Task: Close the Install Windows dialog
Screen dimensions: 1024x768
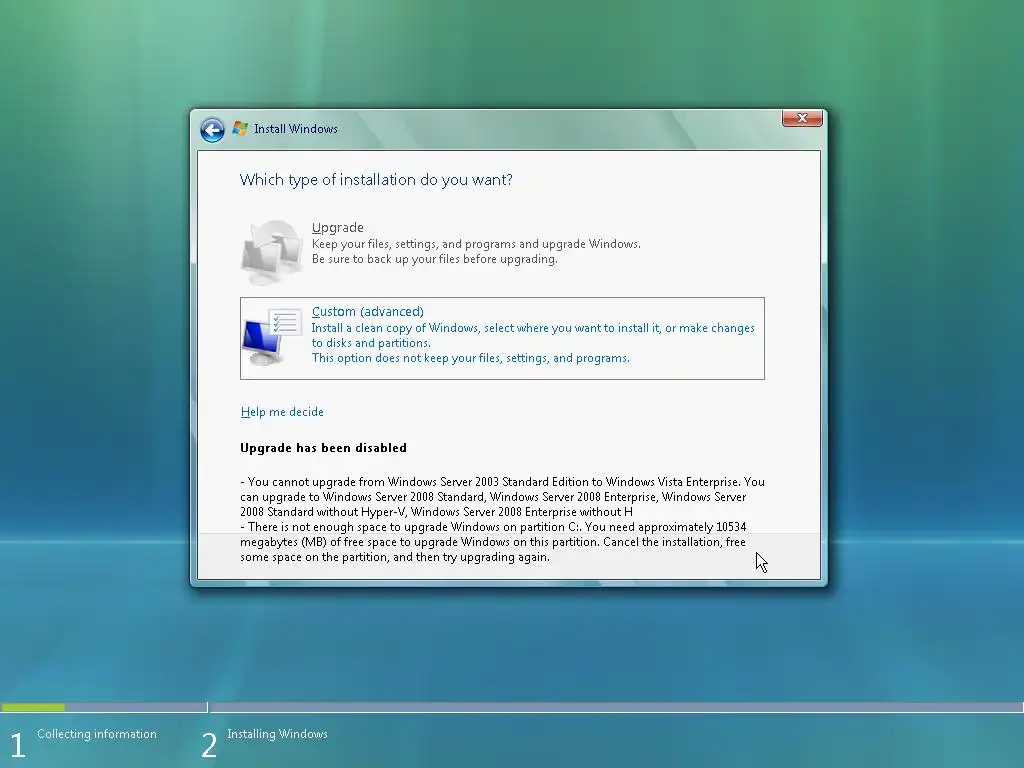Action: pos(802,118)
